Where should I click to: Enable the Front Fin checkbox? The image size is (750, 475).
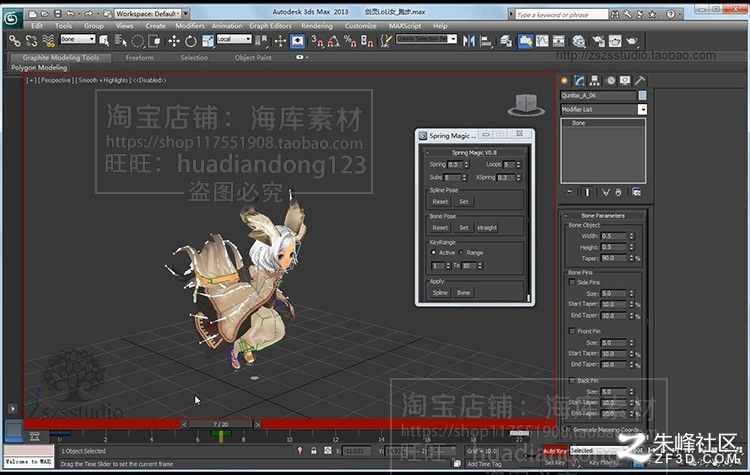(x=572, y=331)
